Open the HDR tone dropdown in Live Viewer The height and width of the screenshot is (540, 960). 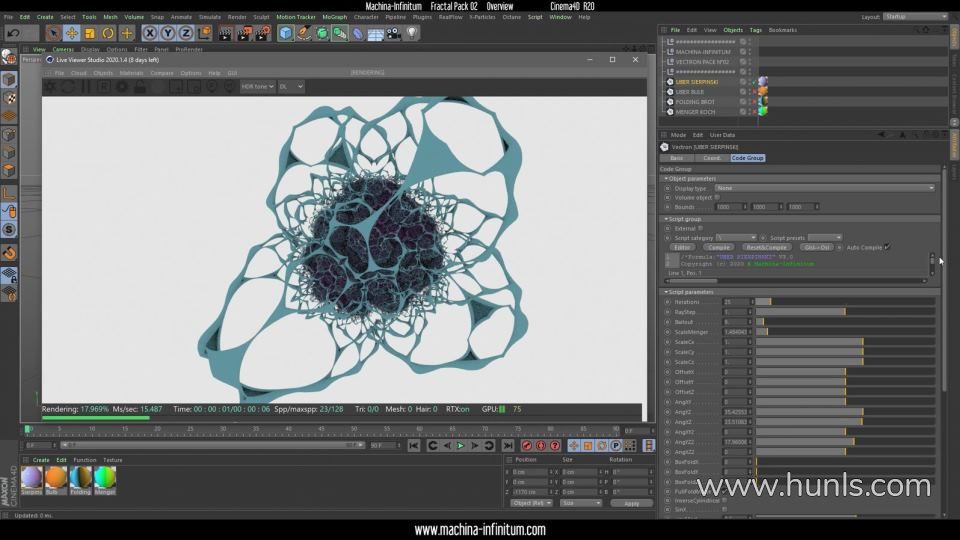pos(257,87)
